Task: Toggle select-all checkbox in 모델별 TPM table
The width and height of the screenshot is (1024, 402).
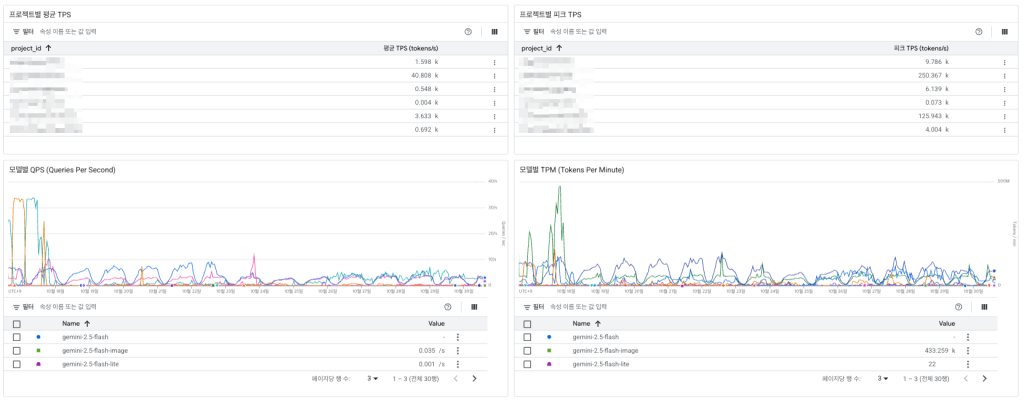Action: click(527, 324)
